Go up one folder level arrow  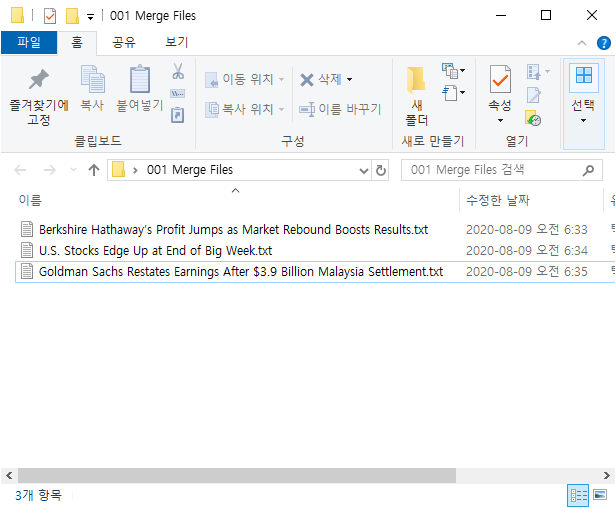point(94,170)
